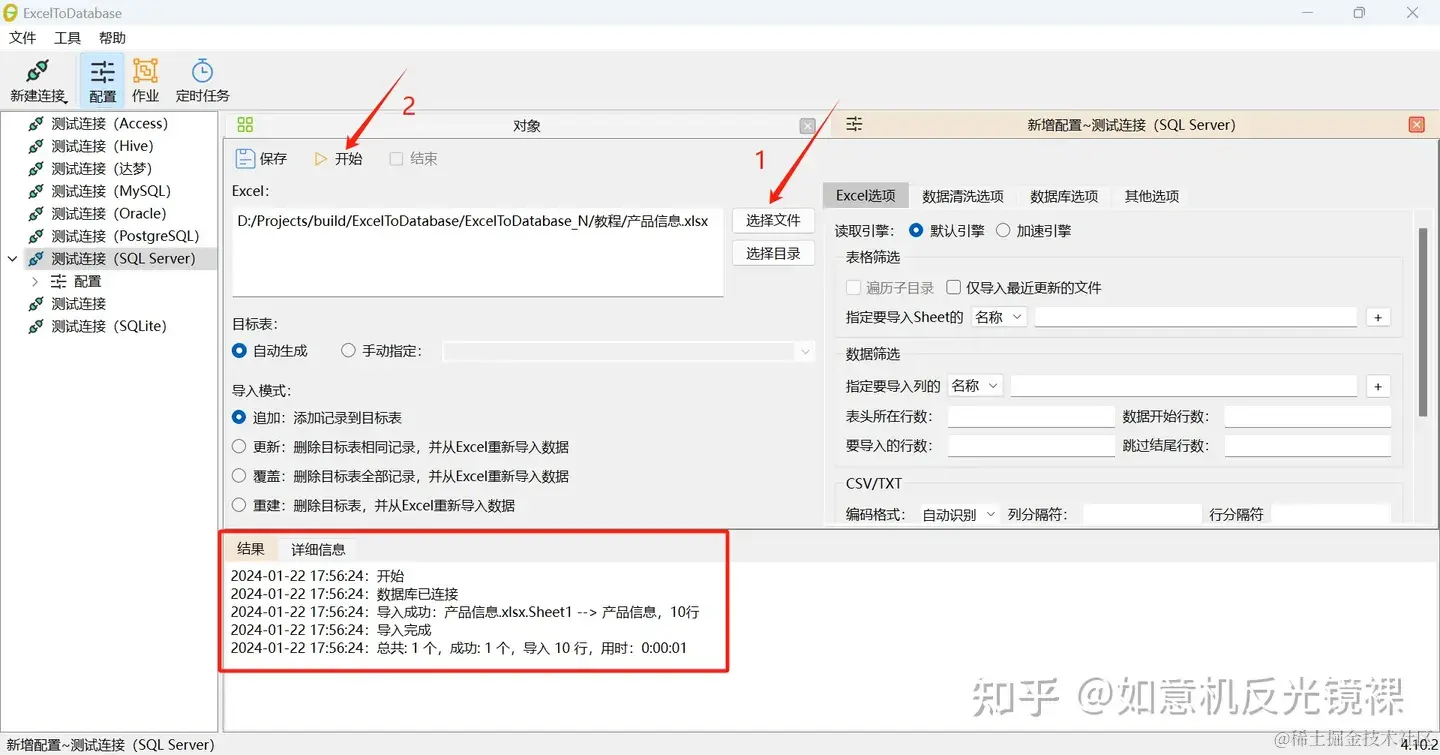Select 加速引擎 read engine
Image resolution: width=1440 pixels, height=755 pixels.
(1003, 230)
